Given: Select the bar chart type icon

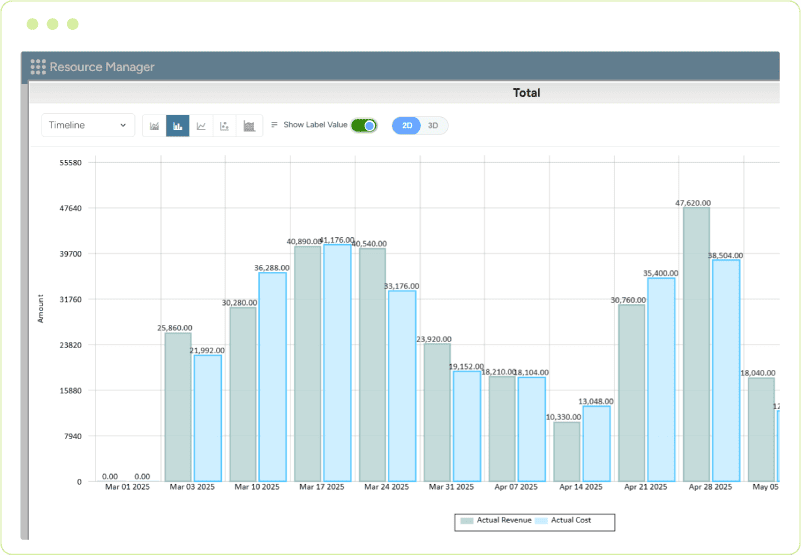Looking at the screenshot, I should pos(178,126).
